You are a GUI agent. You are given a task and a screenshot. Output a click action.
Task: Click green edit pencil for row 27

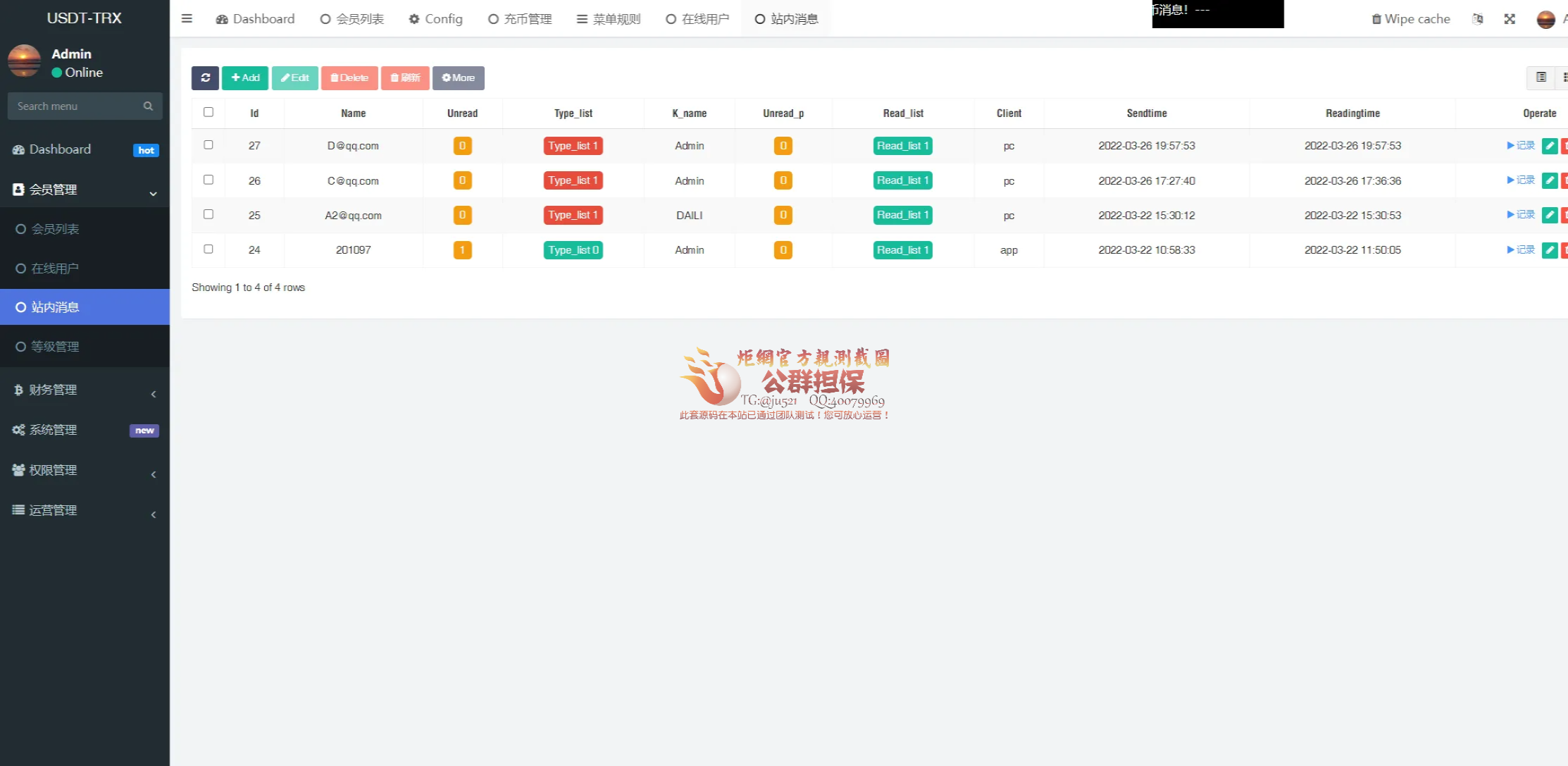coord(1549,146)
